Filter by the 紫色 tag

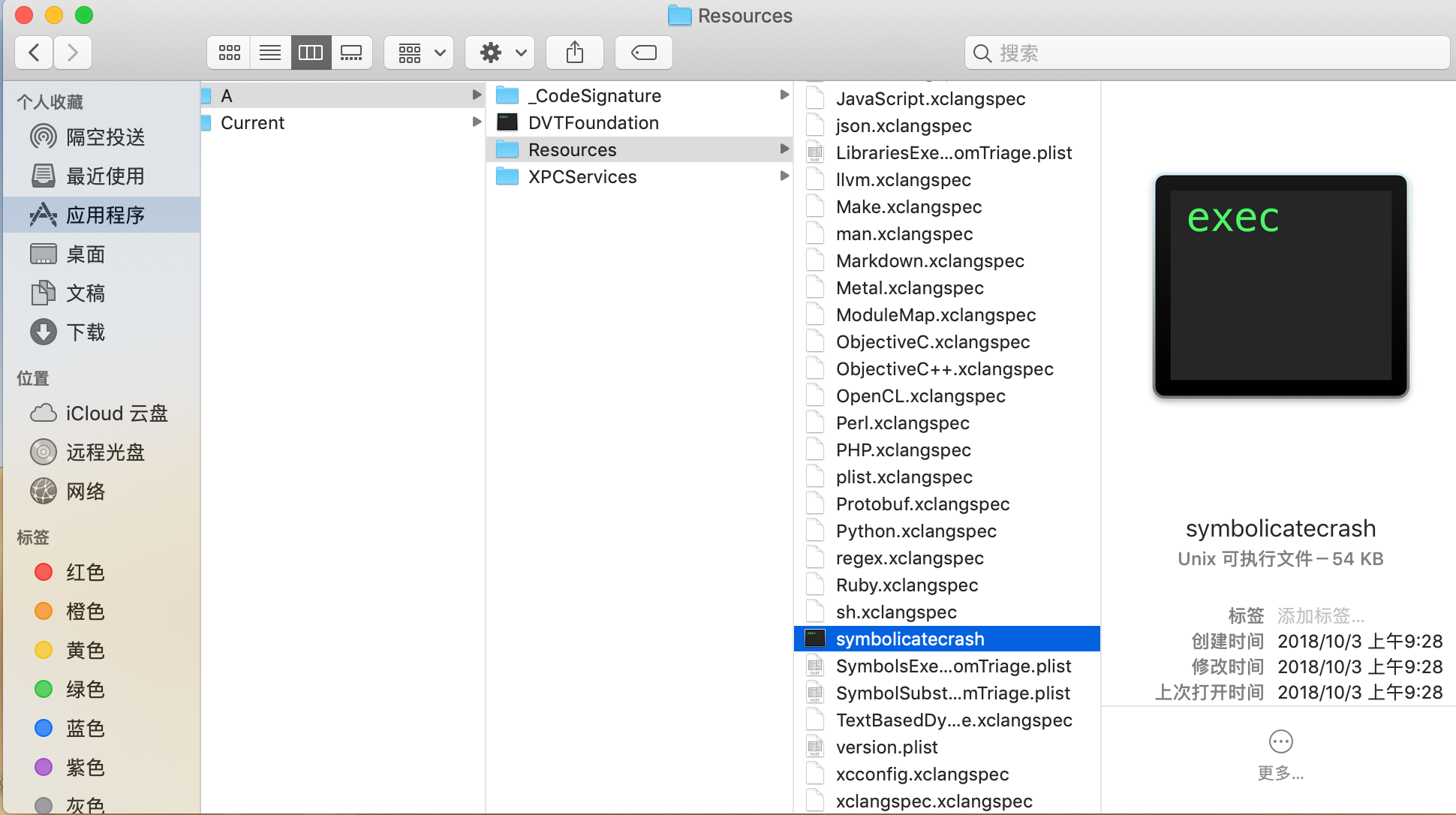[101, 767]
